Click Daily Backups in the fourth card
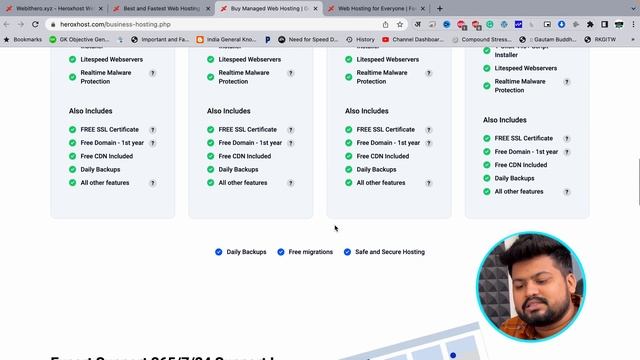 tap(514, 178)
